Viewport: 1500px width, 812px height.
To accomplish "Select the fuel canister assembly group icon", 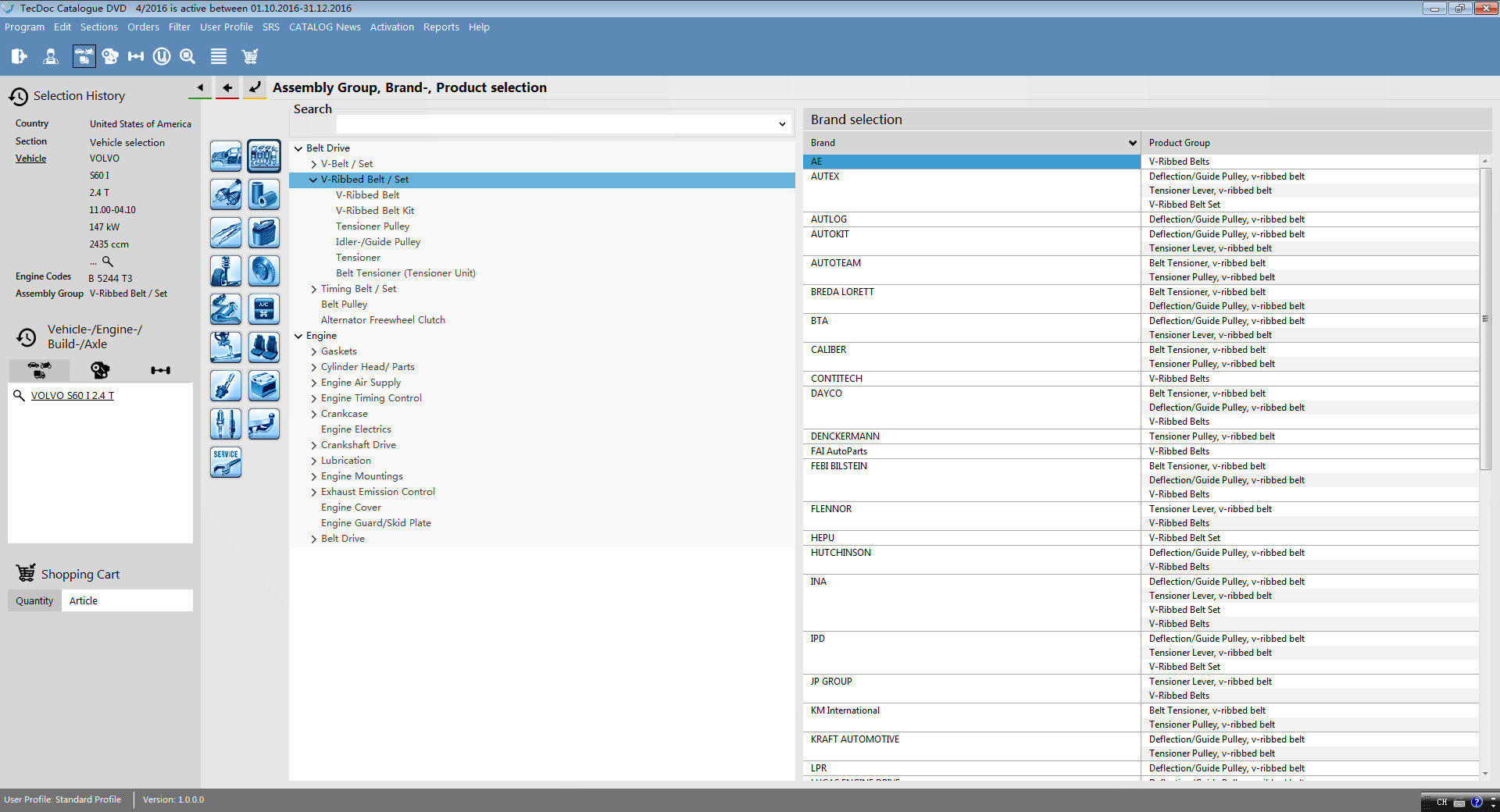I will pos(264,233).
